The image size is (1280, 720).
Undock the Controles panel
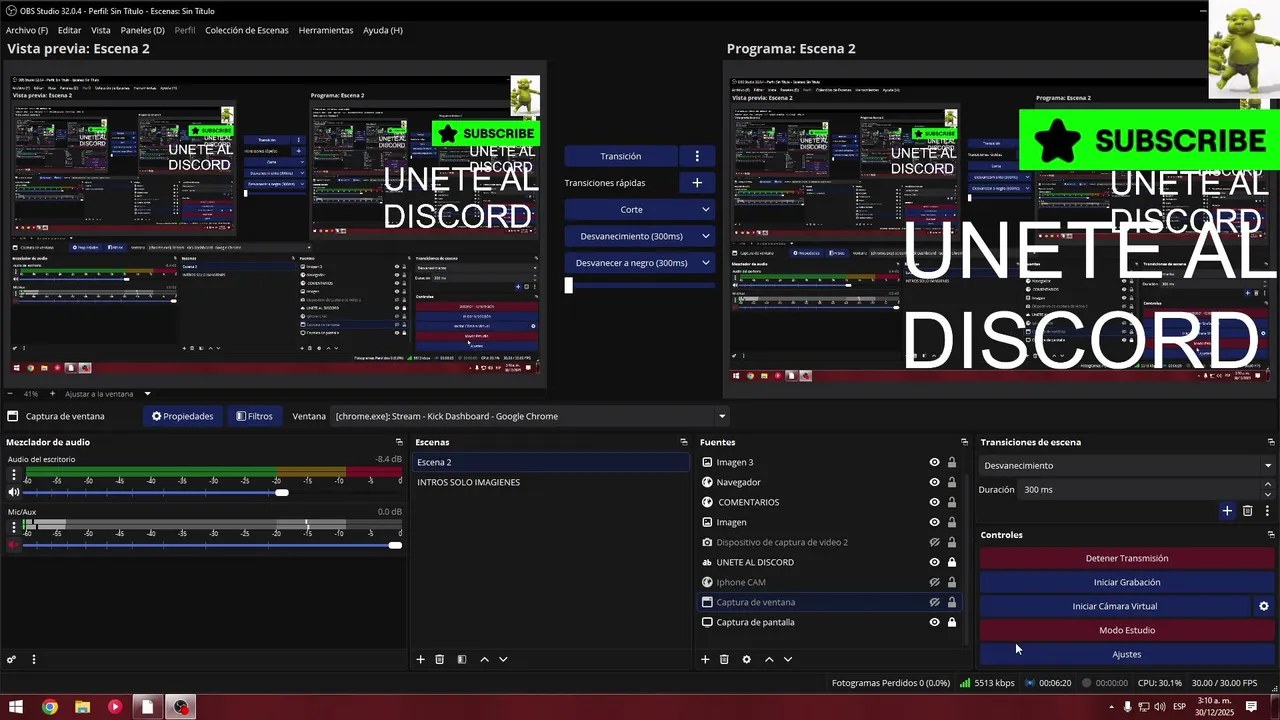coord(1271,535)
